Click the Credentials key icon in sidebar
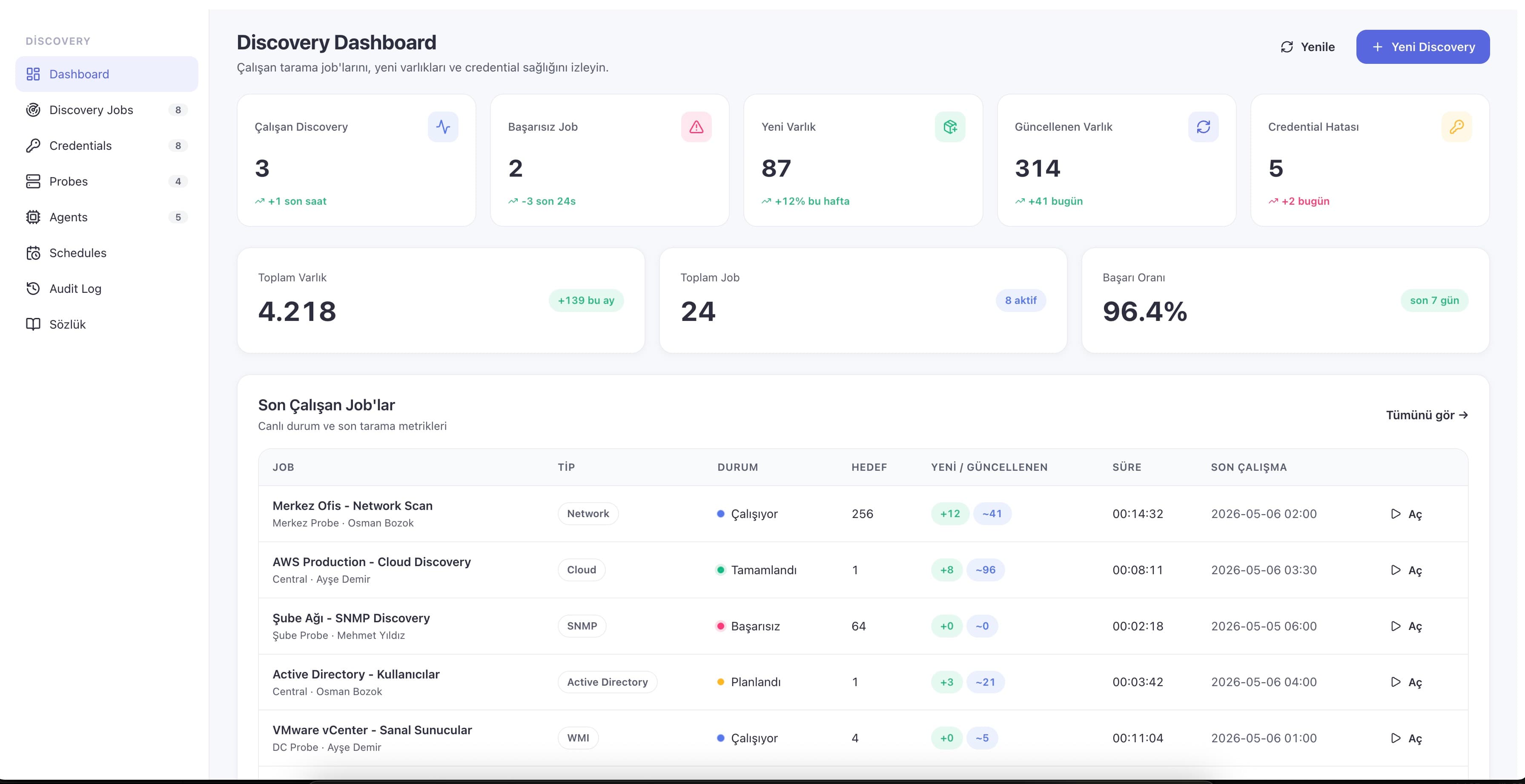This screenshot has height=784, width=1525. pos(33,146)
